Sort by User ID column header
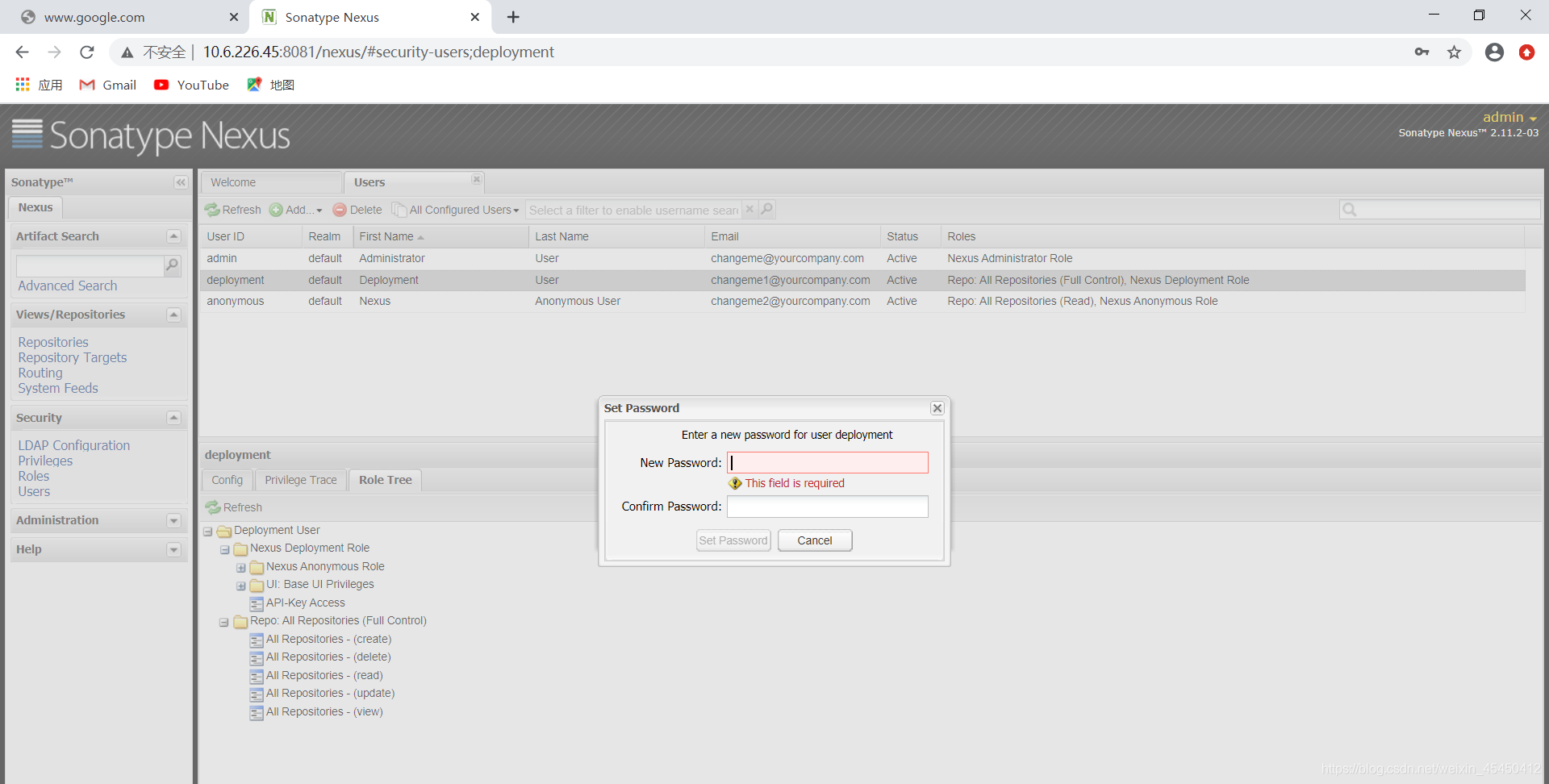 [x=251, y=236]
